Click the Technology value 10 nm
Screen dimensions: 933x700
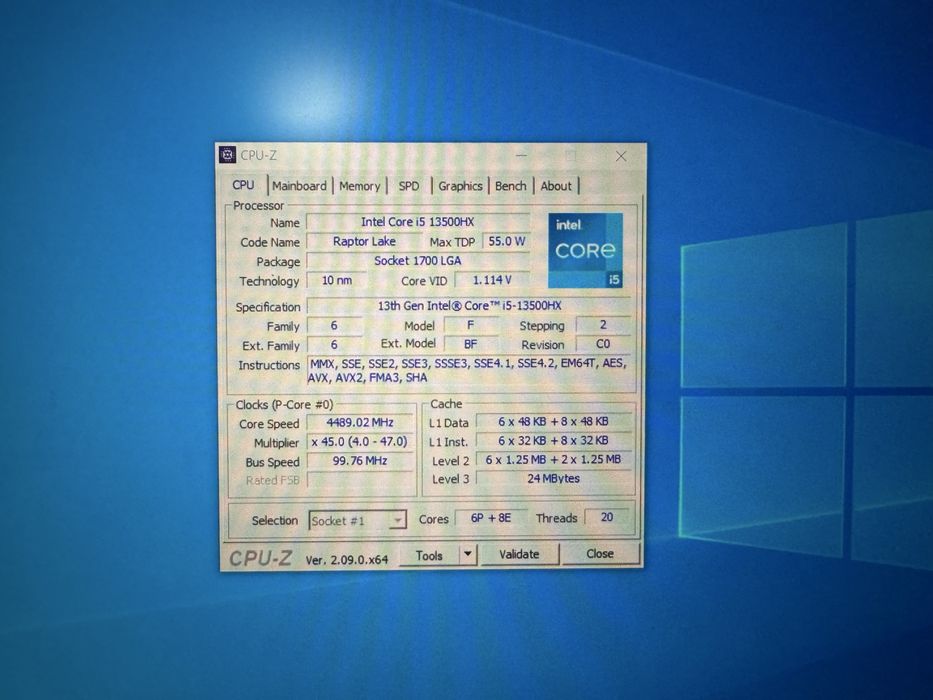coord(337,280)
